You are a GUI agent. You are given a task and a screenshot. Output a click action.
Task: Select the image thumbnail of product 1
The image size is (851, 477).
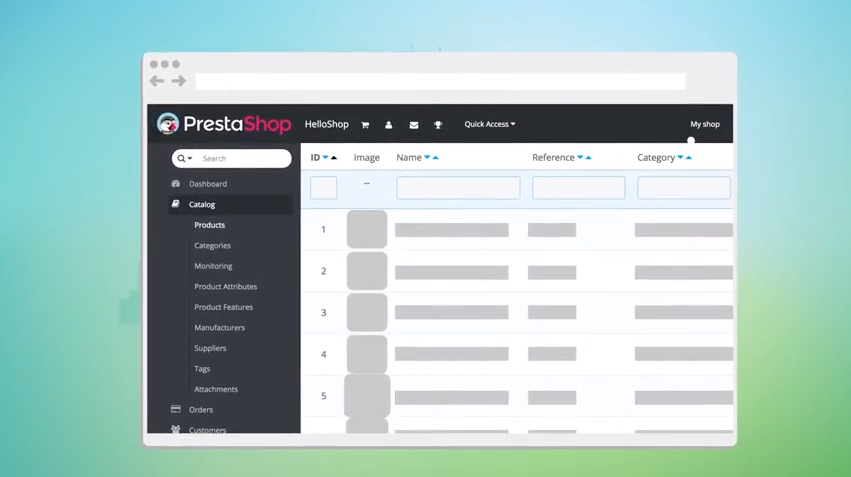coord(367,229)
